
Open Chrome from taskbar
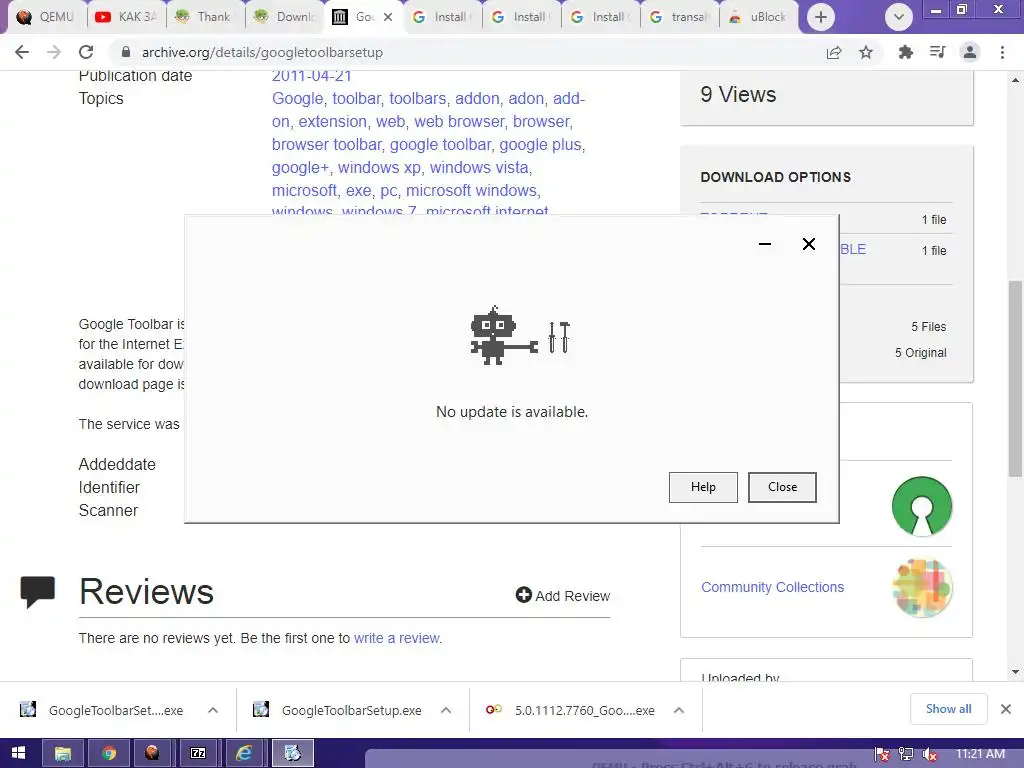[108, 753]
